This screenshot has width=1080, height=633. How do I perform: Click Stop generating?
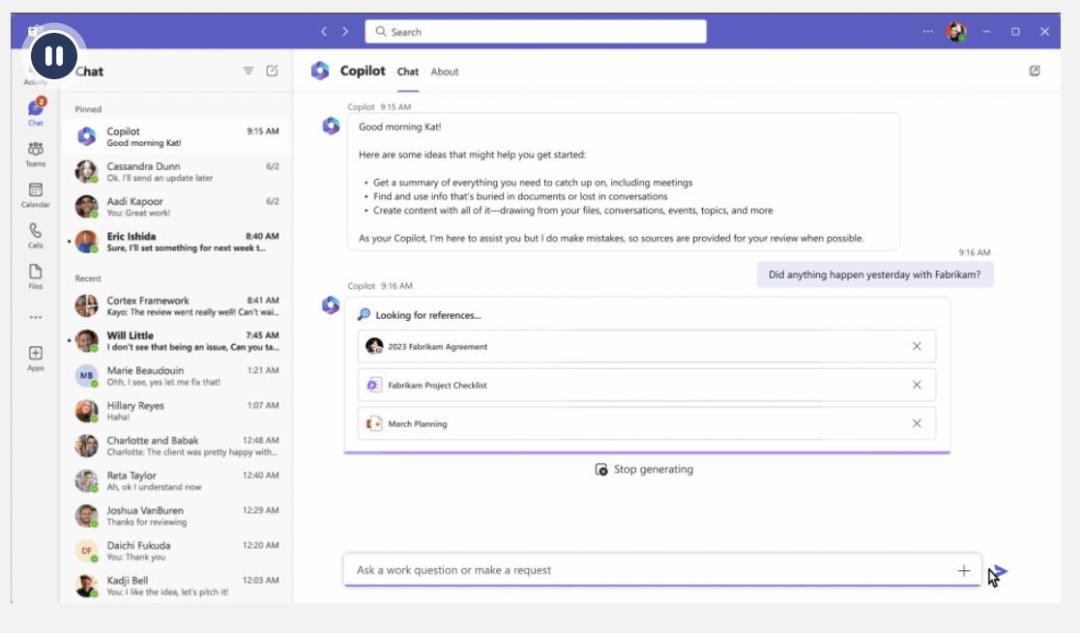click(x=644, y=469)
